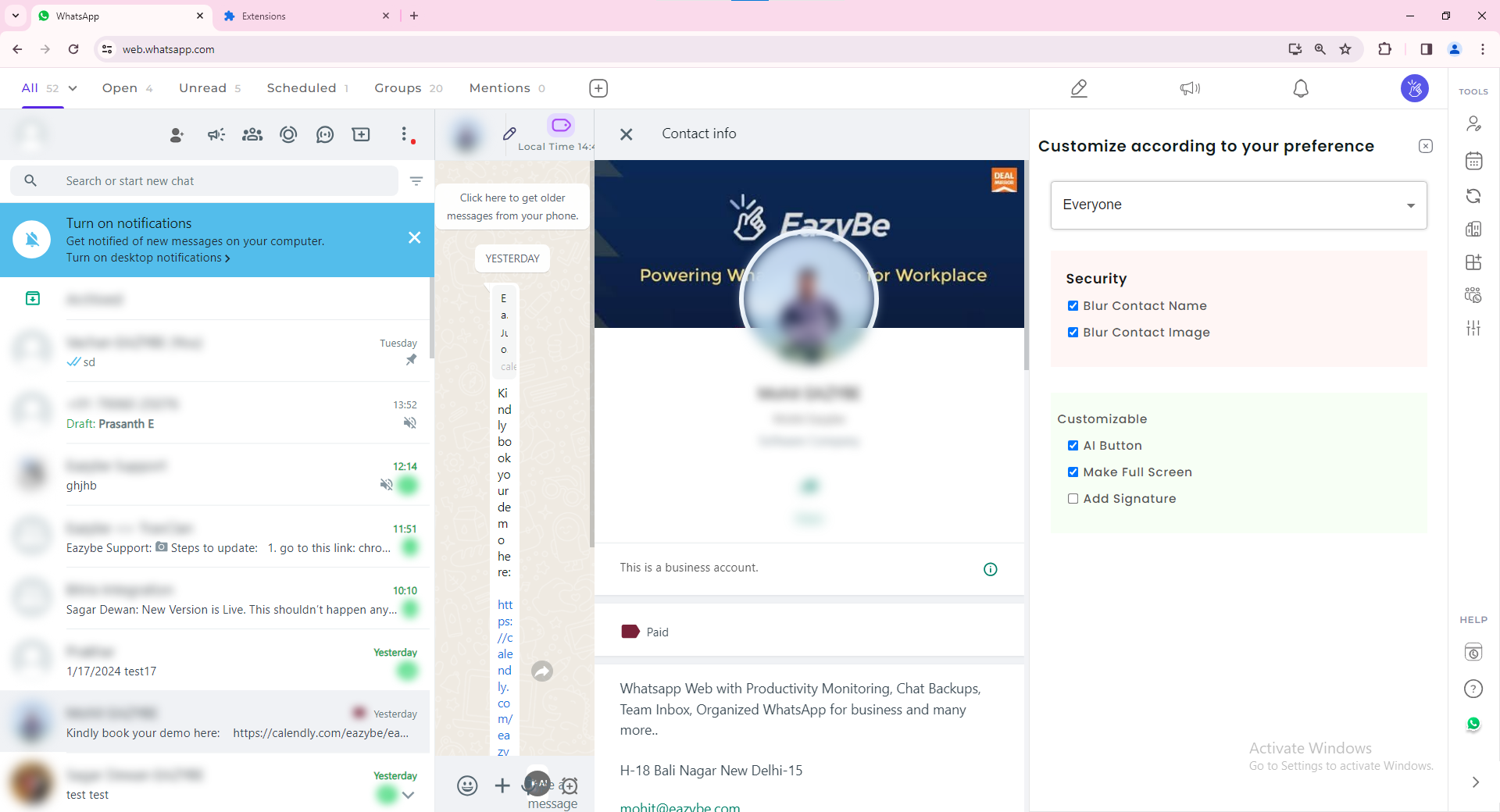Expand the chevron next to All 52
The width and height of the screenshot is (1500, 812).
[73, 88]
